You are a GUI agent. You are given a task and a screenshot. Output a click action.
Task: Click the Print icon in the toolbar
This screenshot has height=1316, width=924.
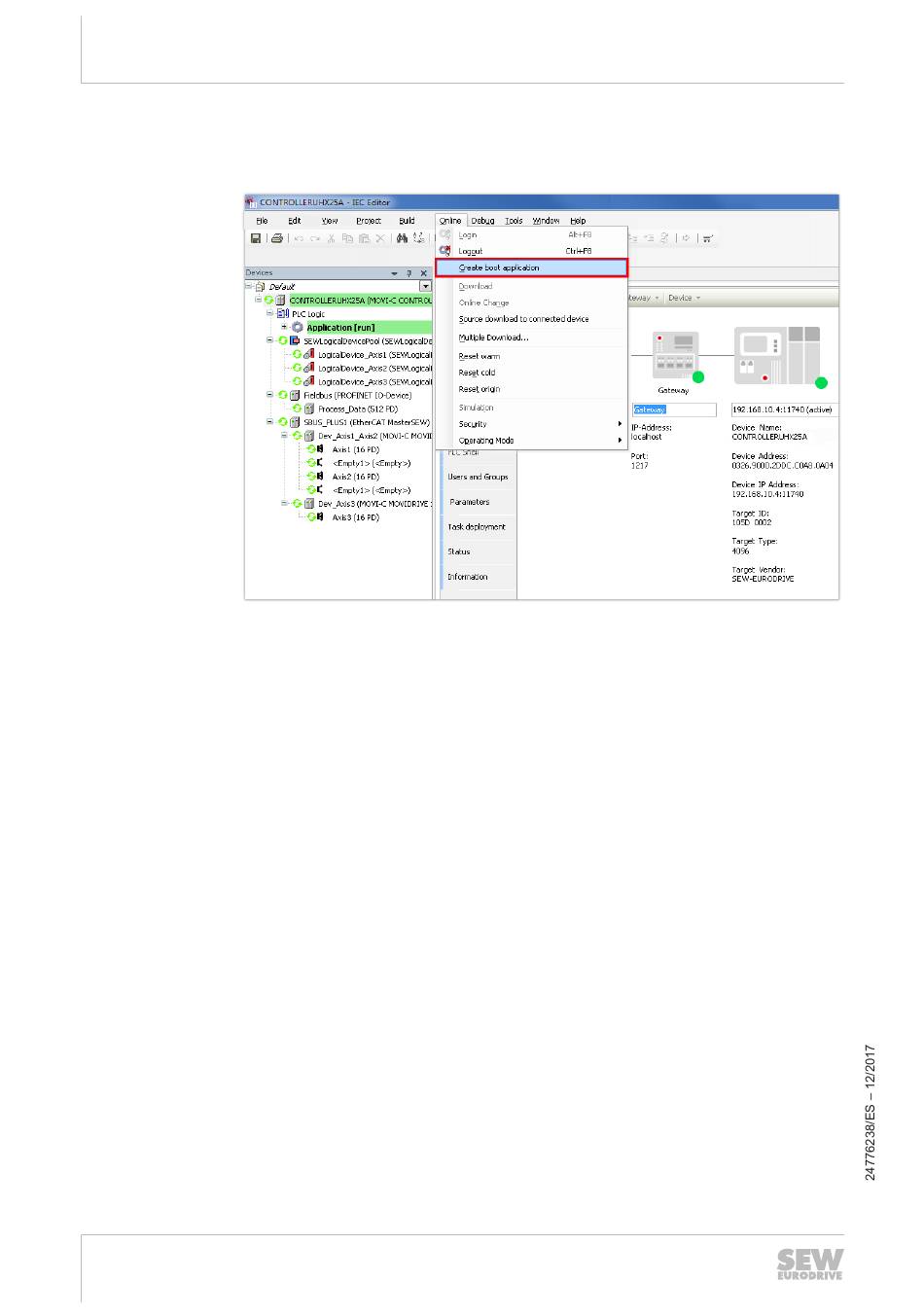pos(277,238)
